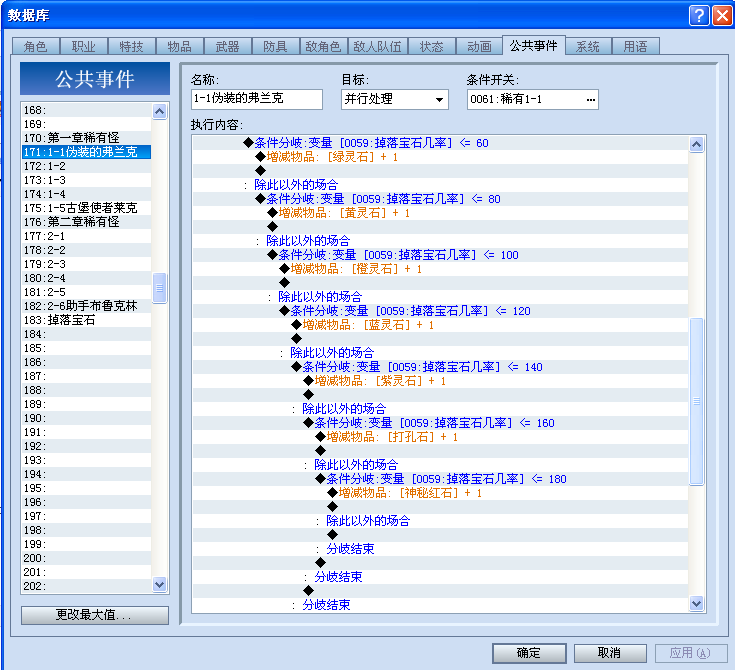Click the help question mark icon
The height and width of the screenshot is (670, 735).
(x=699, y=15)
